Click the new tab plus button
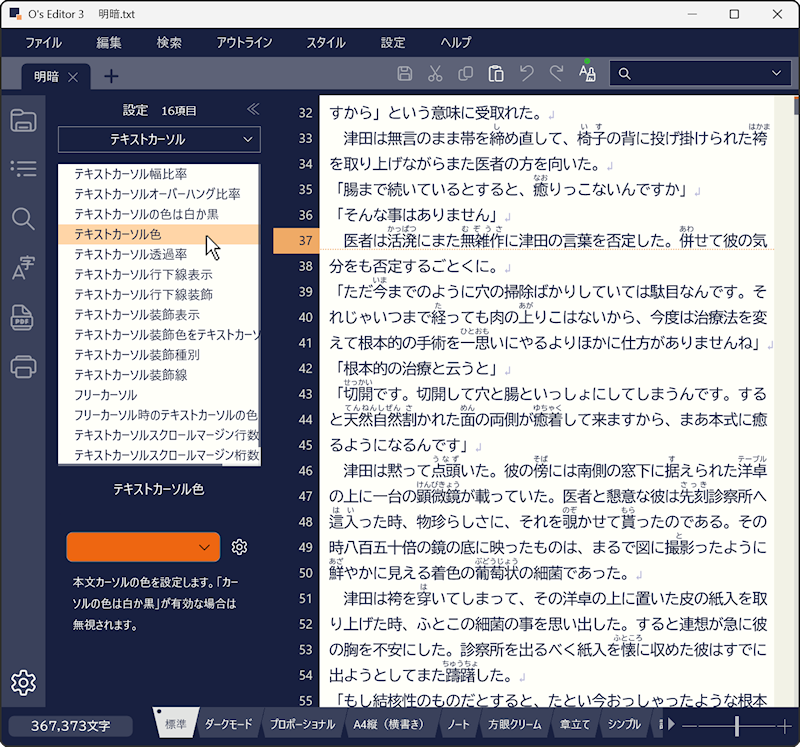Viewport: 800px width, 747px height. coord(111,76)
